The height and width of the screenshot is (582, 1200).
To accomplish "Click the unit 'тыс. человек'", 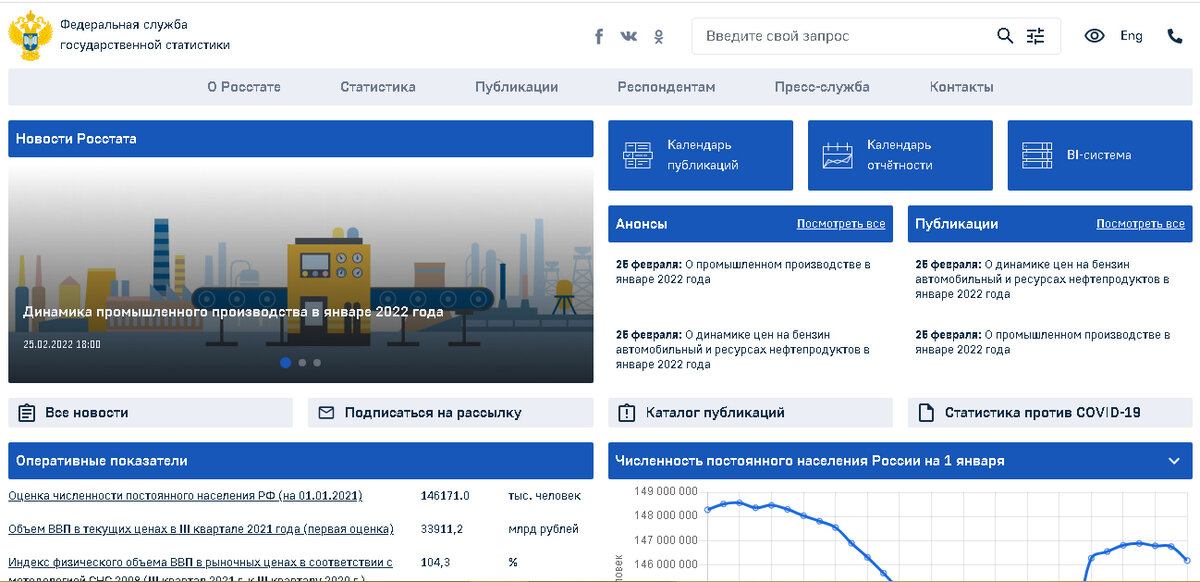I will (544, 496).
